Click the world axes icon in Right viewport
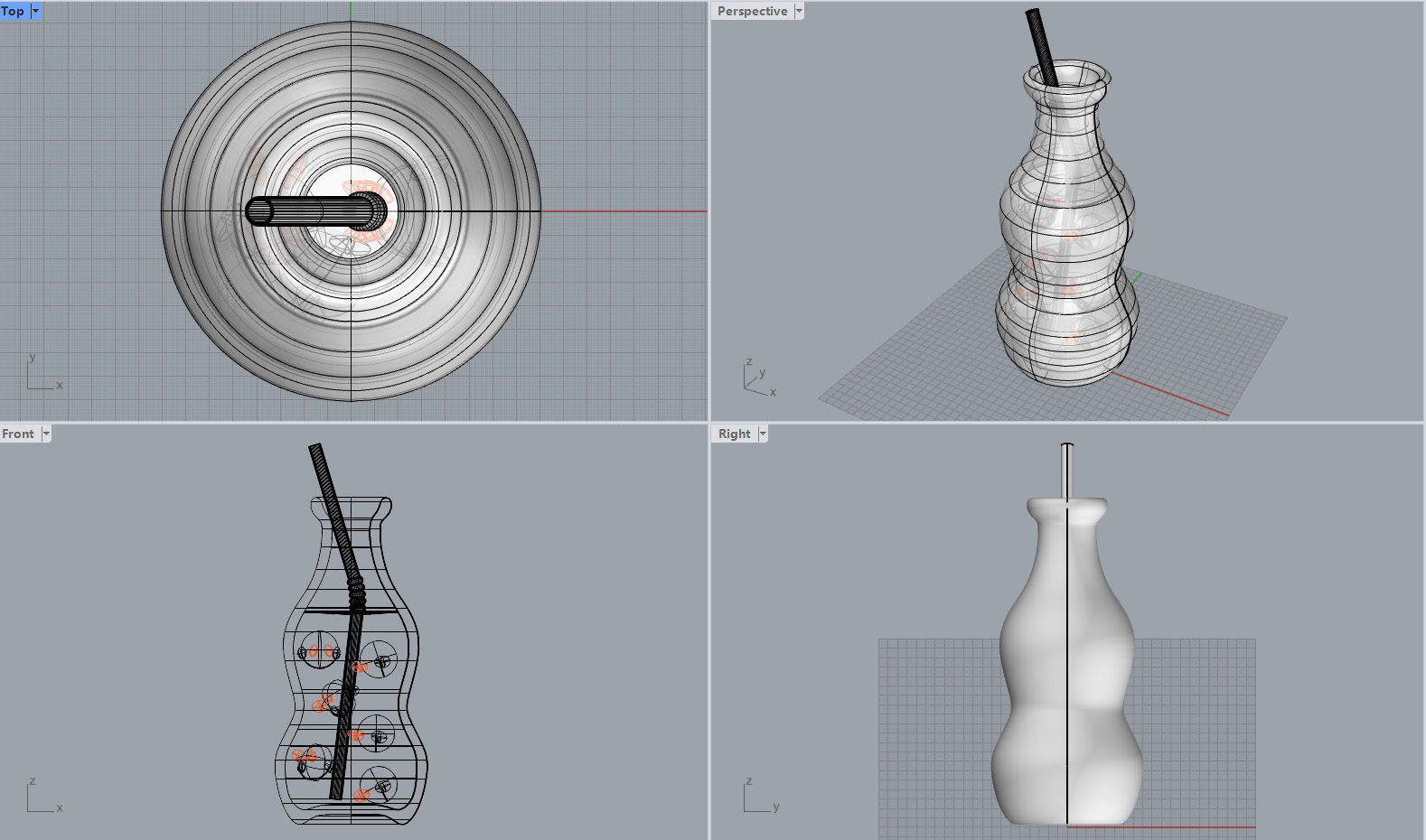The image size is (1426, 840). pyautogui.click(x=757, y=797)
